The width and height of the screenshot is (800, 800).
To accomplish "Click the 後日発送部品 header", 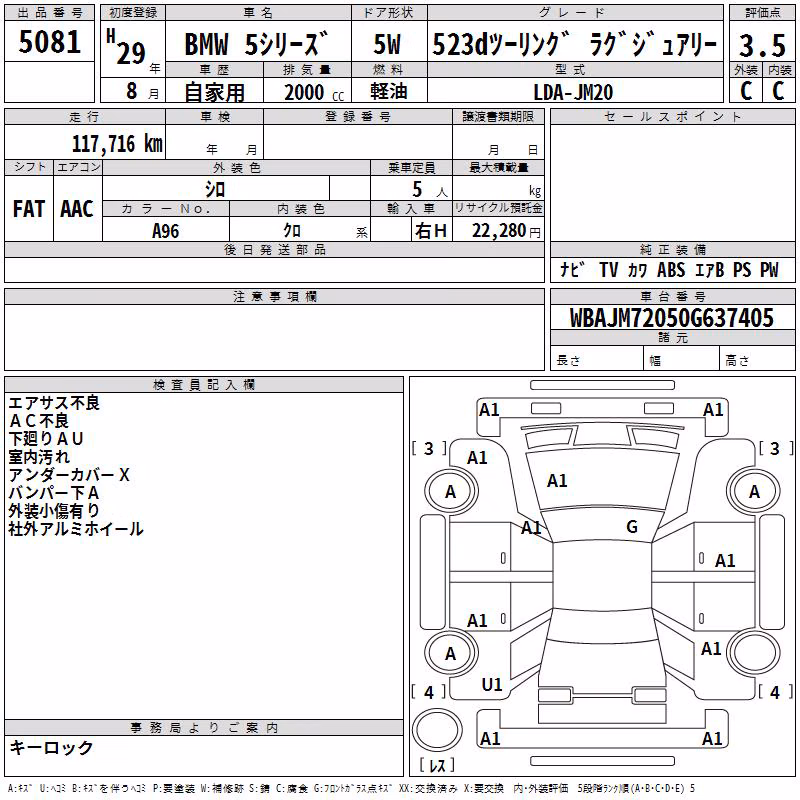I will point(274,249).
